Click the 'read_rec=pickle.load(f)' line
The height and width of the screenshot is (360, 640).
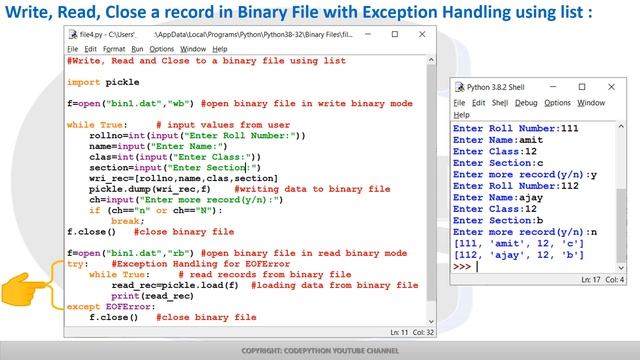tap(264, 285)
